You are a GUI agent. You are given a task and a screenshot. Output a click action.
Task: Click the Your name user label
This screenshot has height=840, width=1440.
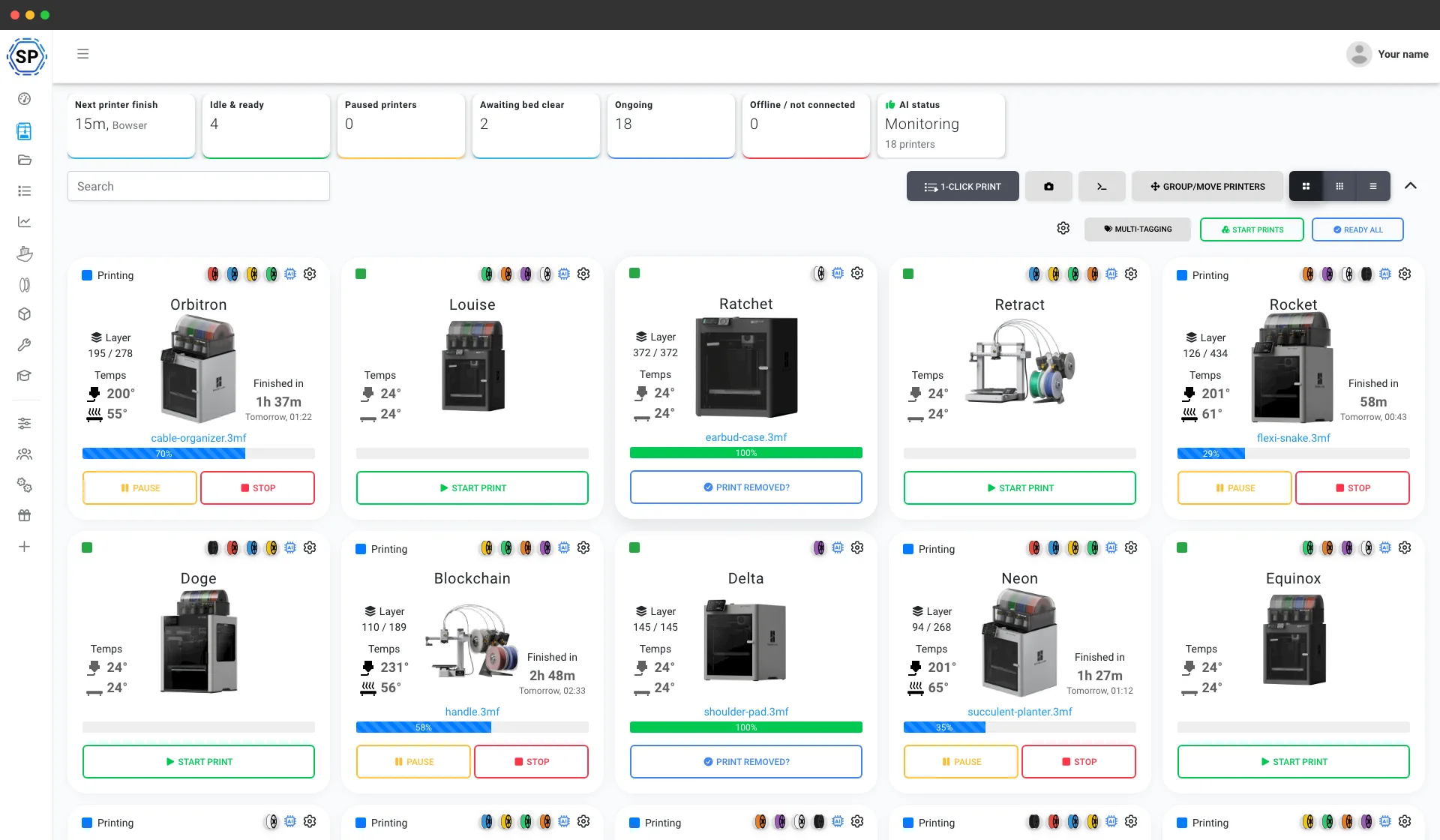click(1403, 54)
